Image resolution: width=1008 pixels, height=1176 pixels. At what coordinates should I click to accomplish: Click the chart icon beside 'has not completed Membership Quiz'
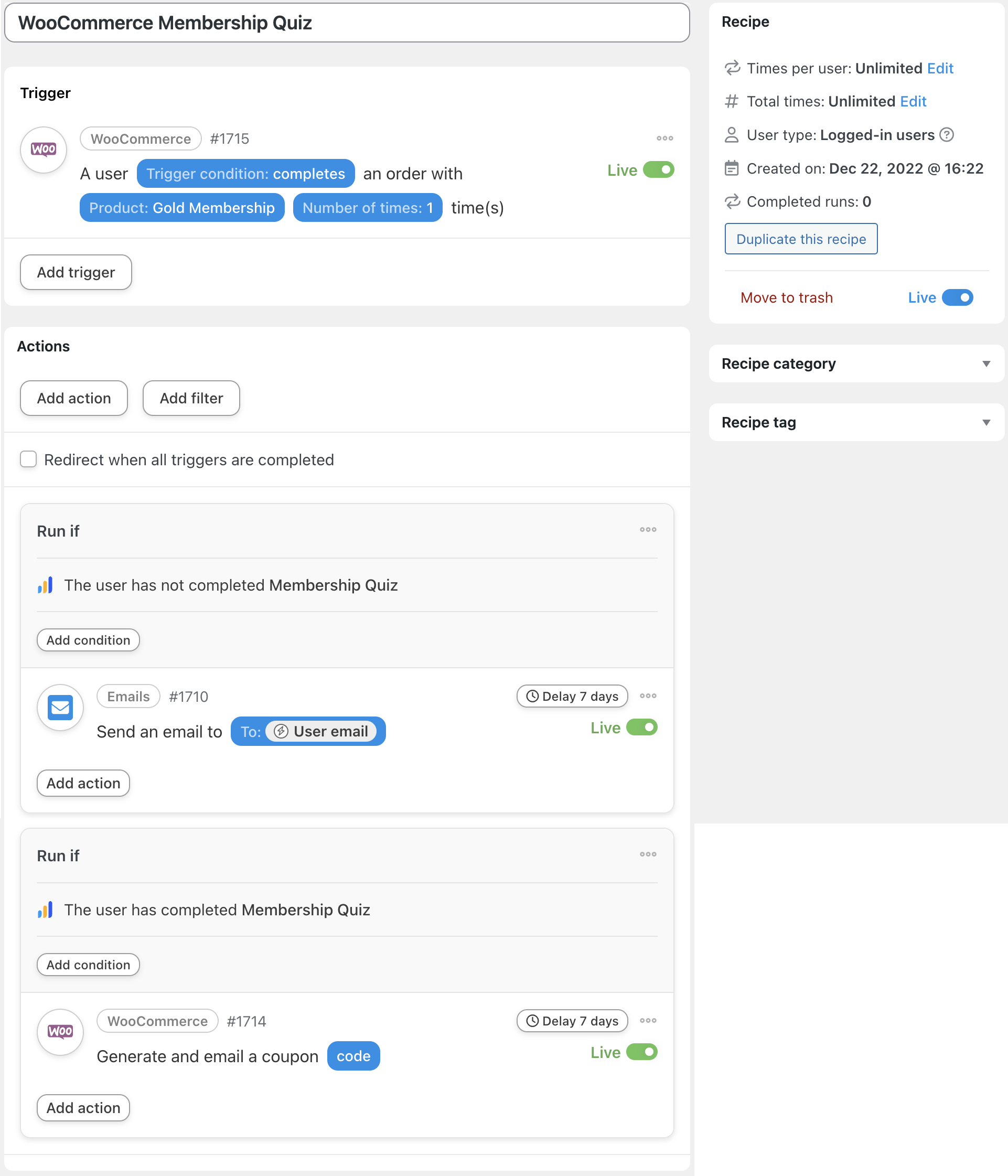46,585
